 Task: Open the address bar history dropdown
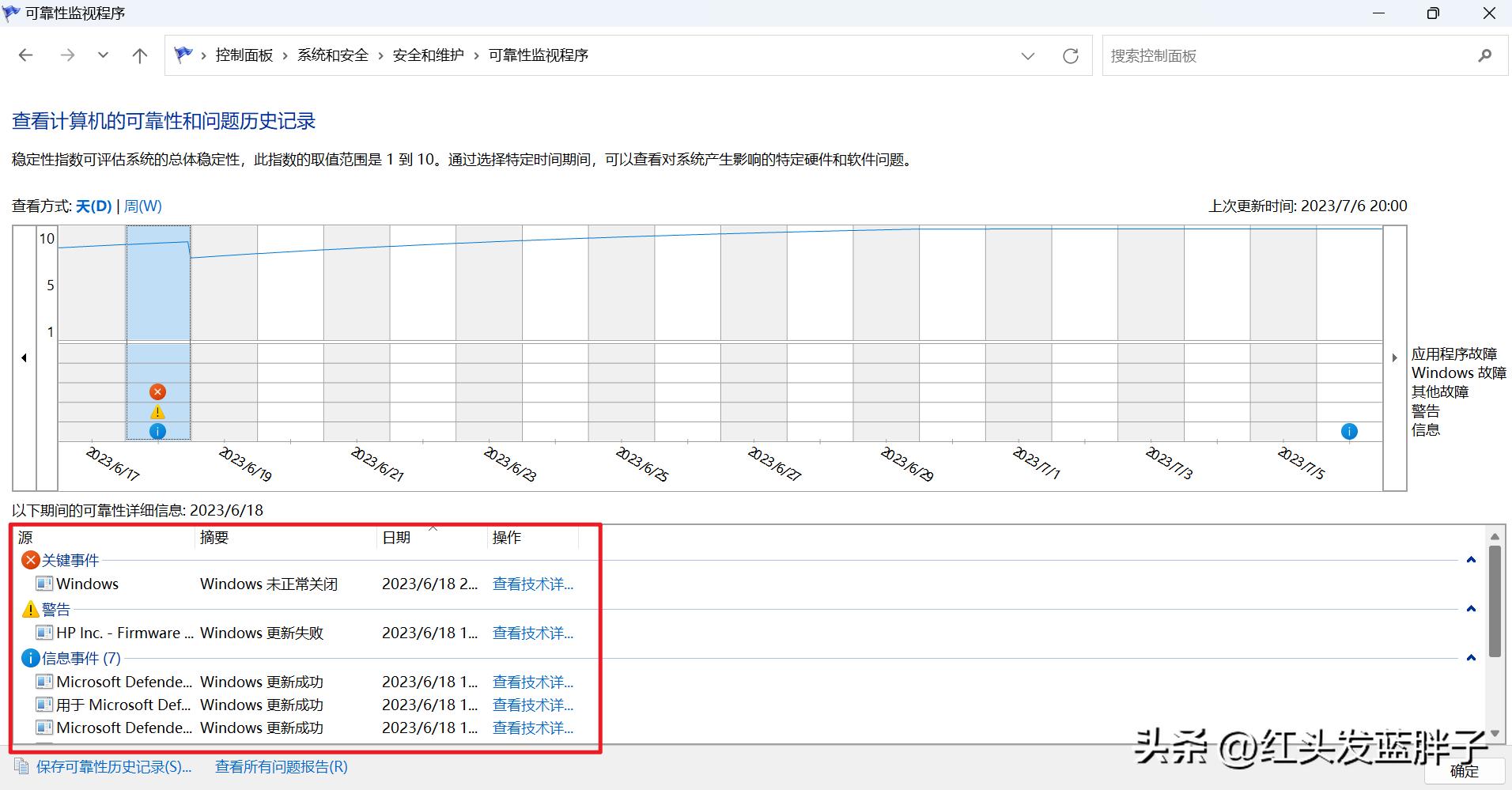[x=1028, y=55]
